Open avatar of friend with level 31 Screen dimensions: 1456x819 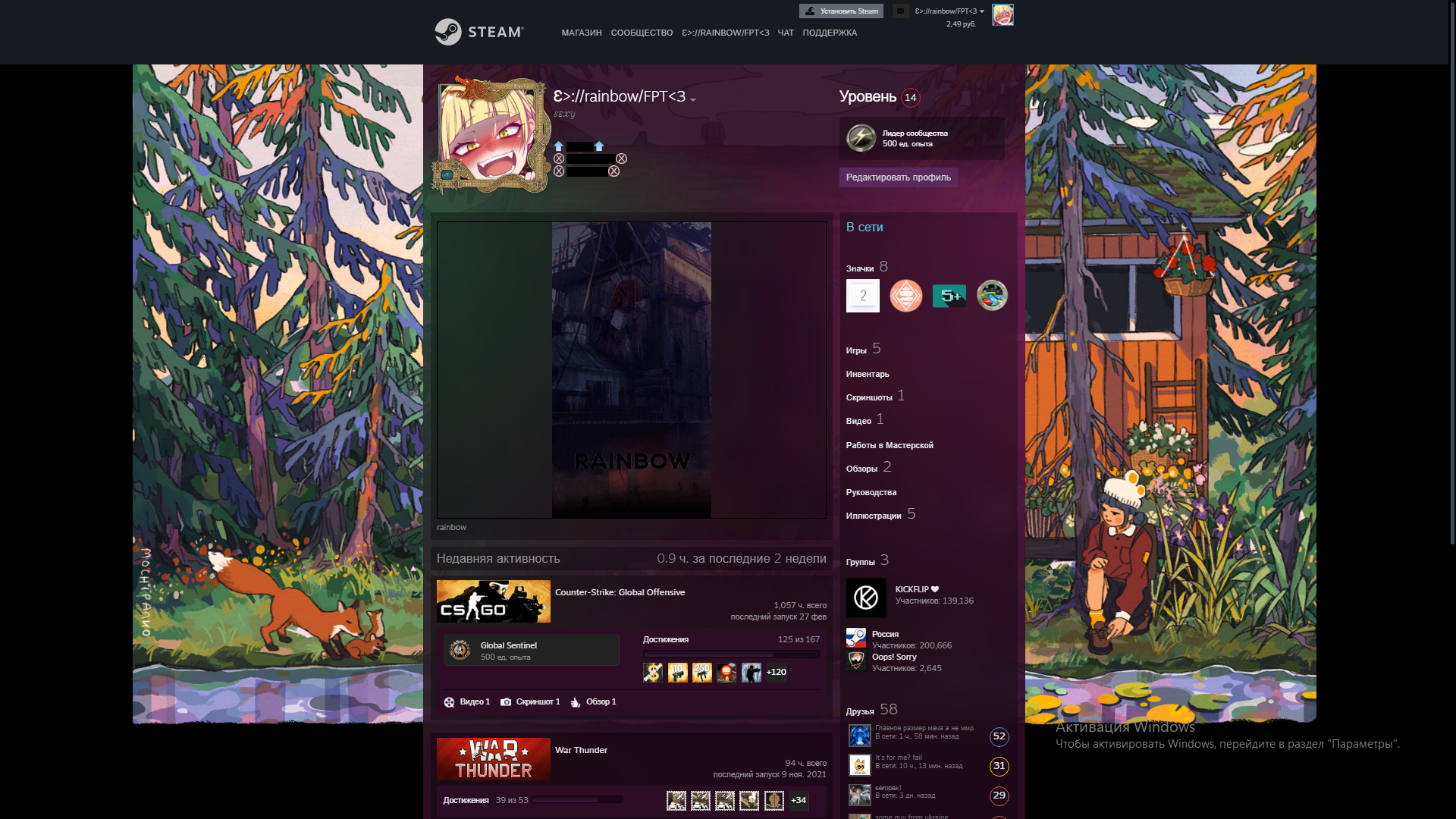[x=860, y=765]
